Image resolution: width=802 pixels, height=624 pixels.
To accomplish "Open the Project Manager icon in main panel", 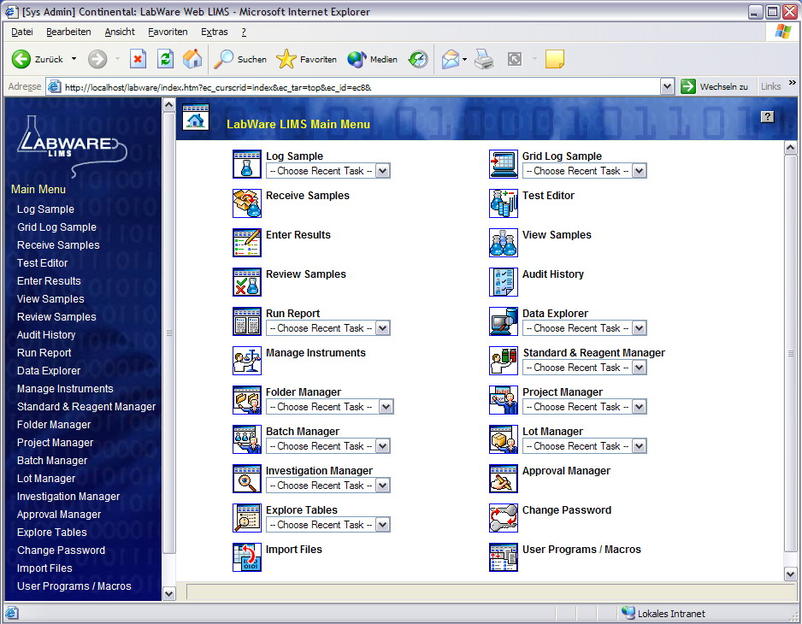I will [503, 400].
